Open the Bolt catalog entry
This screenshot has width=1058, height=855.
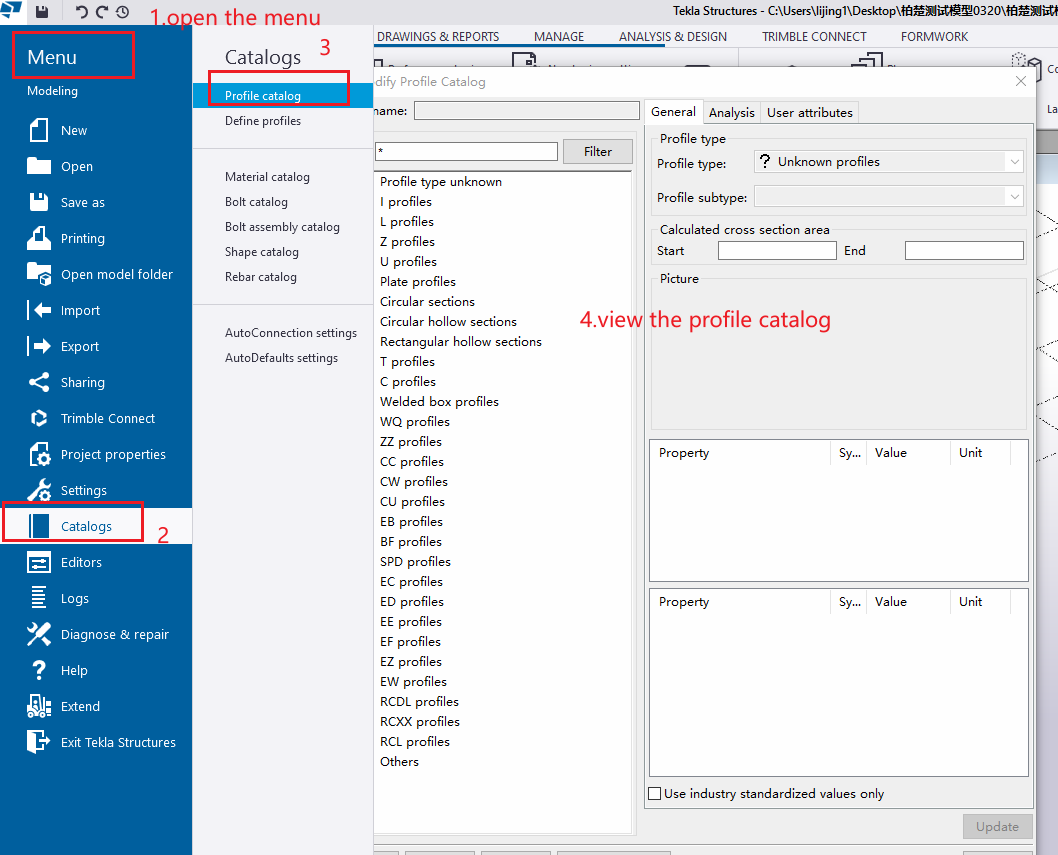tap(256, 202)
